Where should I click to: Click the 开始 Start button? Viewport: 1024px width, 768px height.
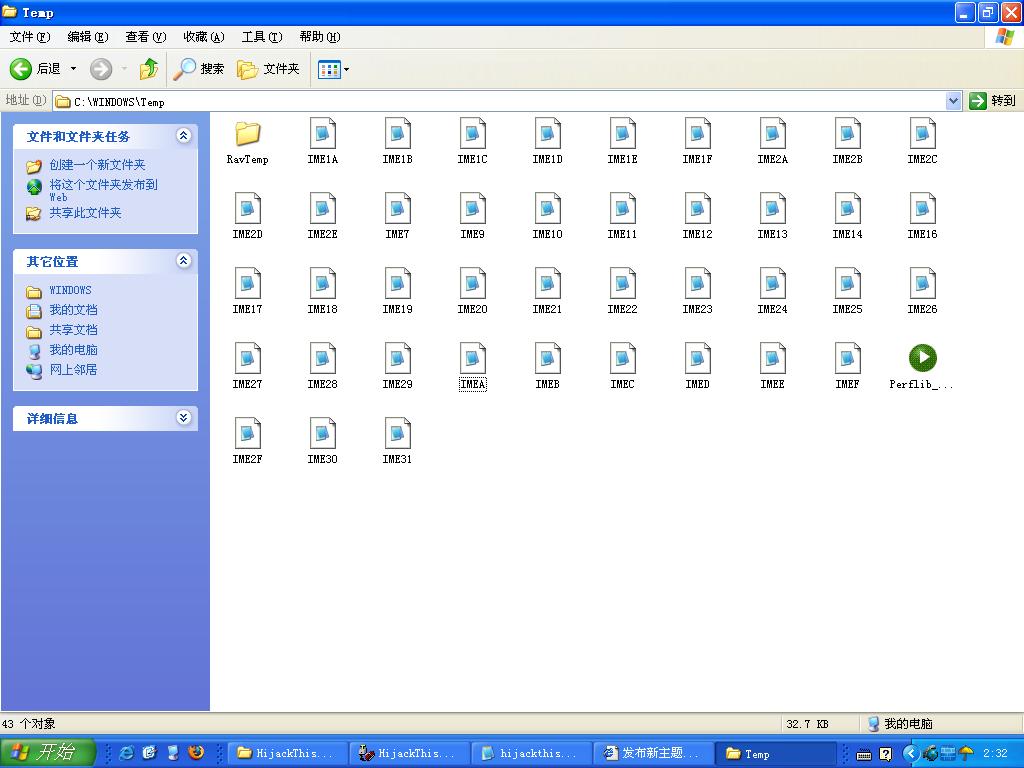click(47, 753)
